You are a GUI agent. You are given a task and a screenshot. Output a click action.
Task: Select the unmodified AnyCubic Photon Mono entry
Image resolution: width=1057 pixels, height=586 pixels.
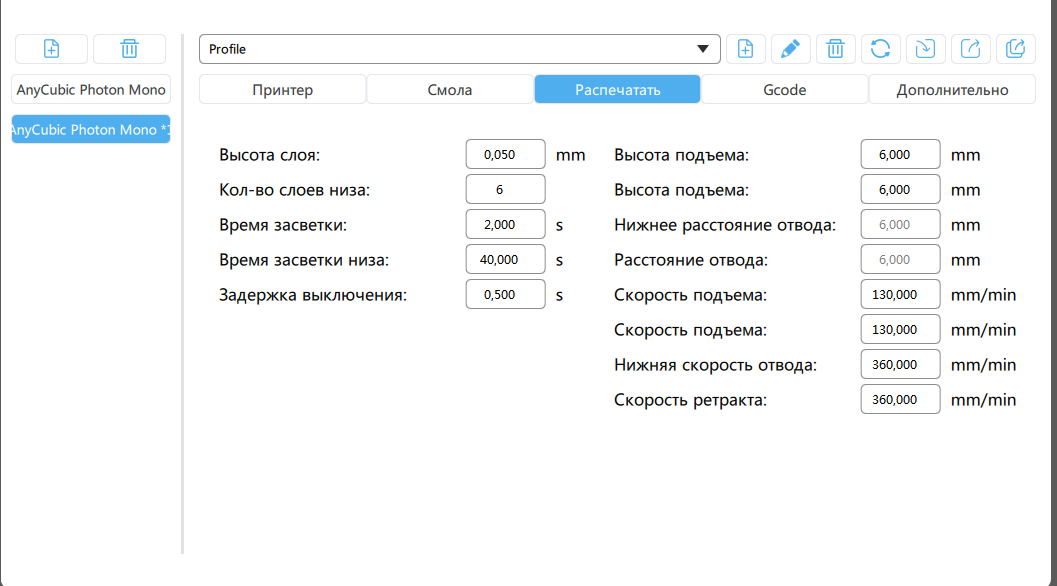(x=91, y=89)
